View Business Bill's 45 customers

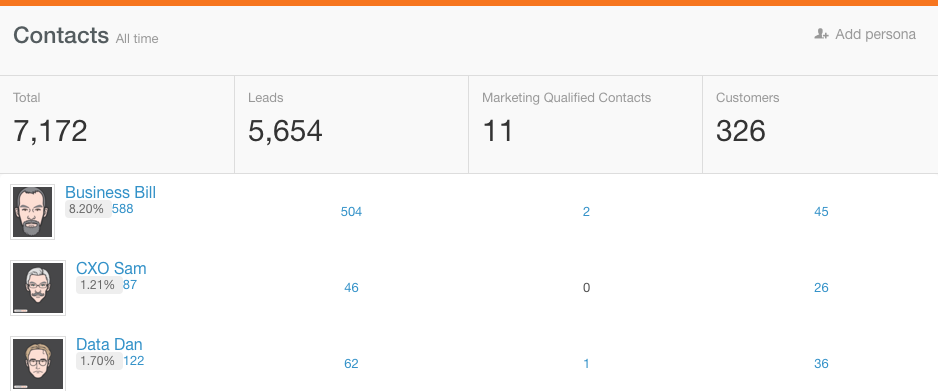tap(821, 212)
